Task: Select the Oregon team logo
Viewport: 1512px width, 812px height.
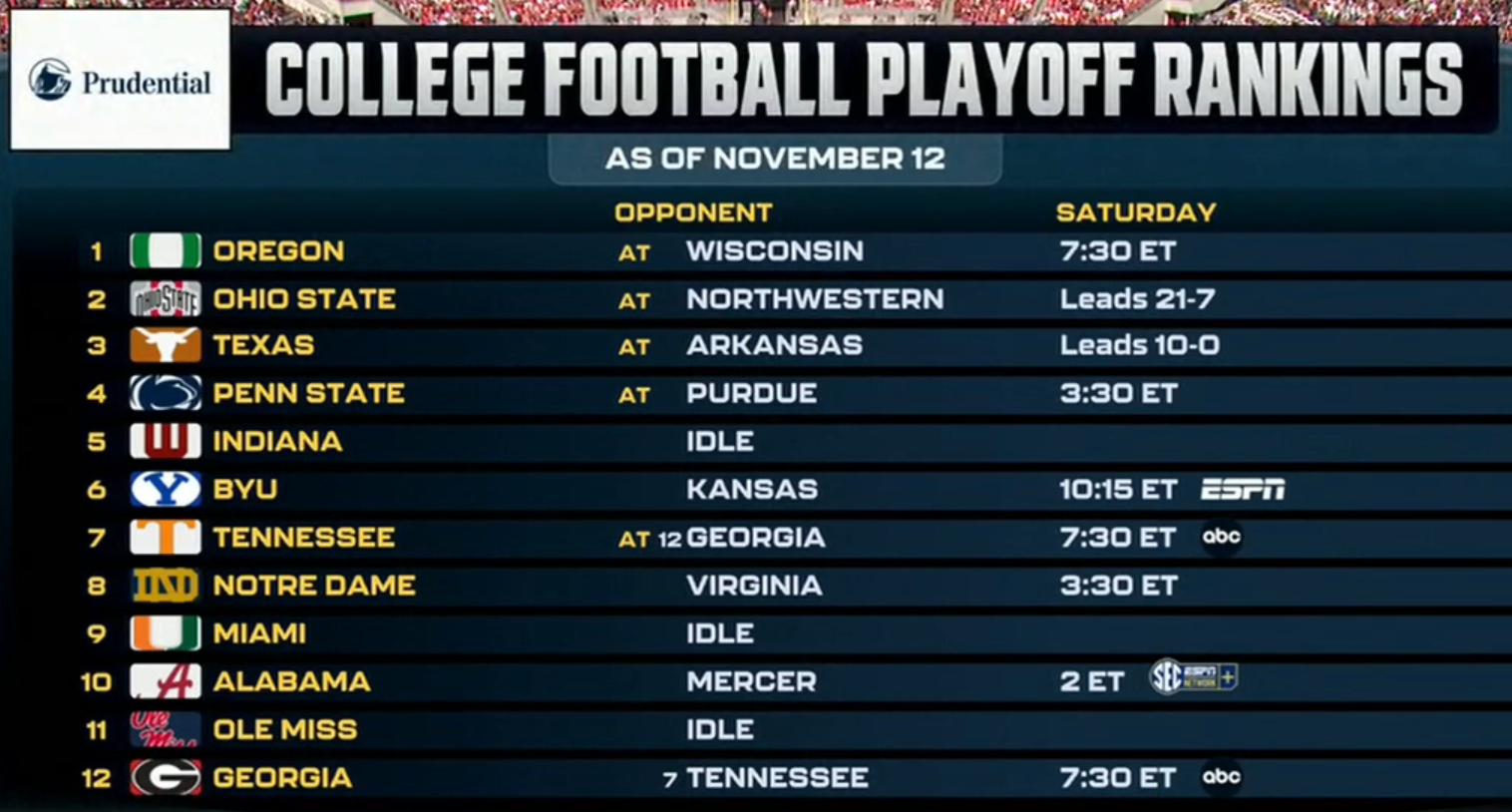Action: (x=166, y=250)
